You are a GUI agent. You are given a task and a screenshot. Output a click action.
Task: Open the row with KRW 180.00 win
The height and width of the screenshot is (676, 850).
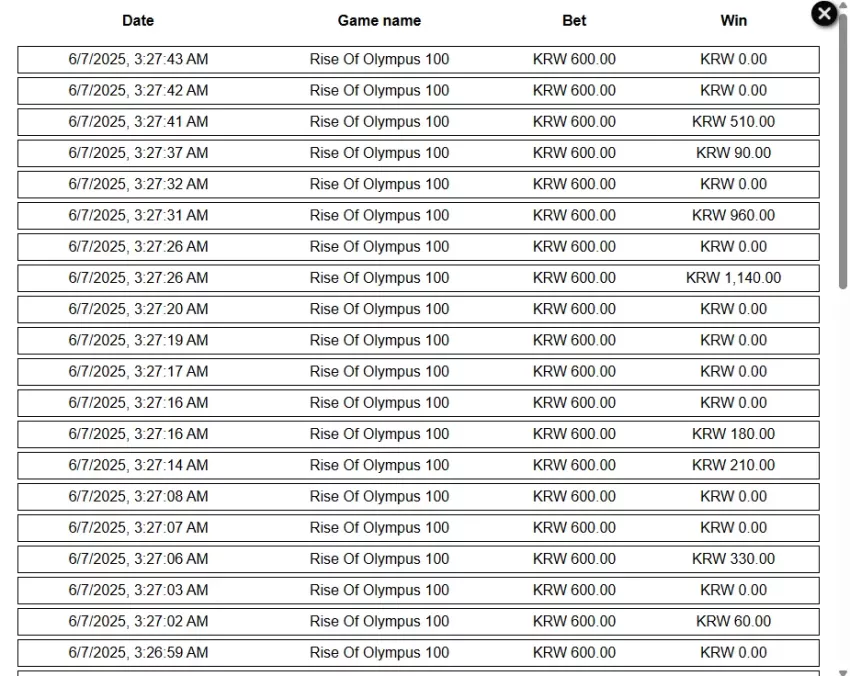click(x=418, y=434)
